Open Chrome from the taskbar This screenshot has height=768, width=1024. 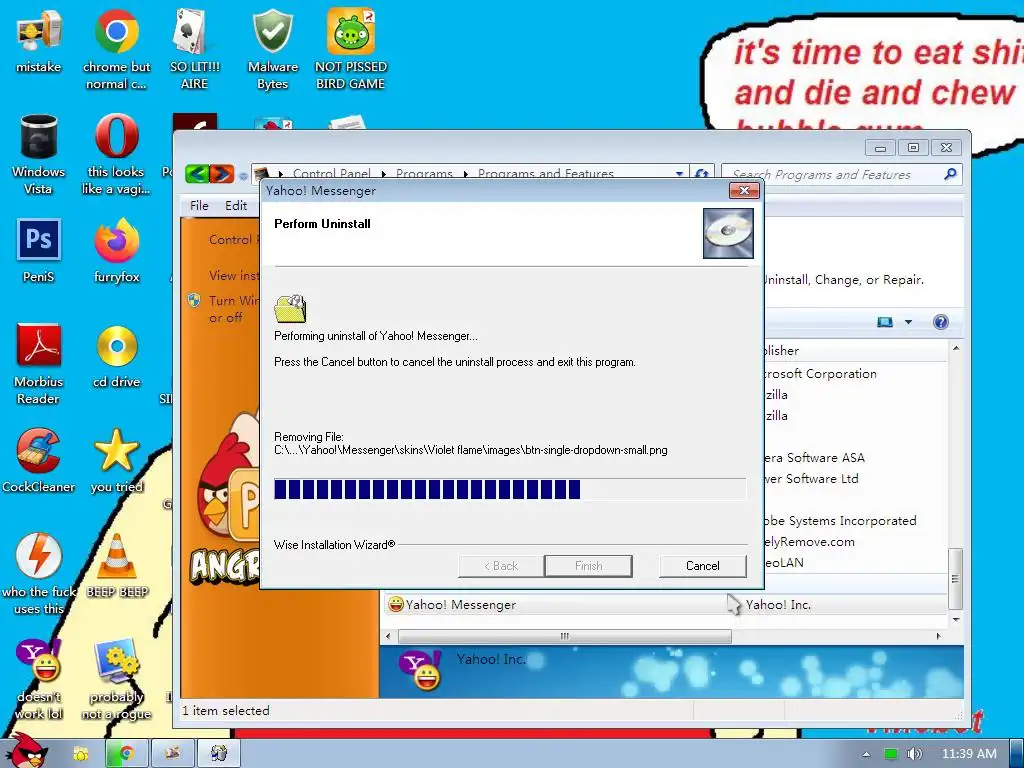click(127, 754)
